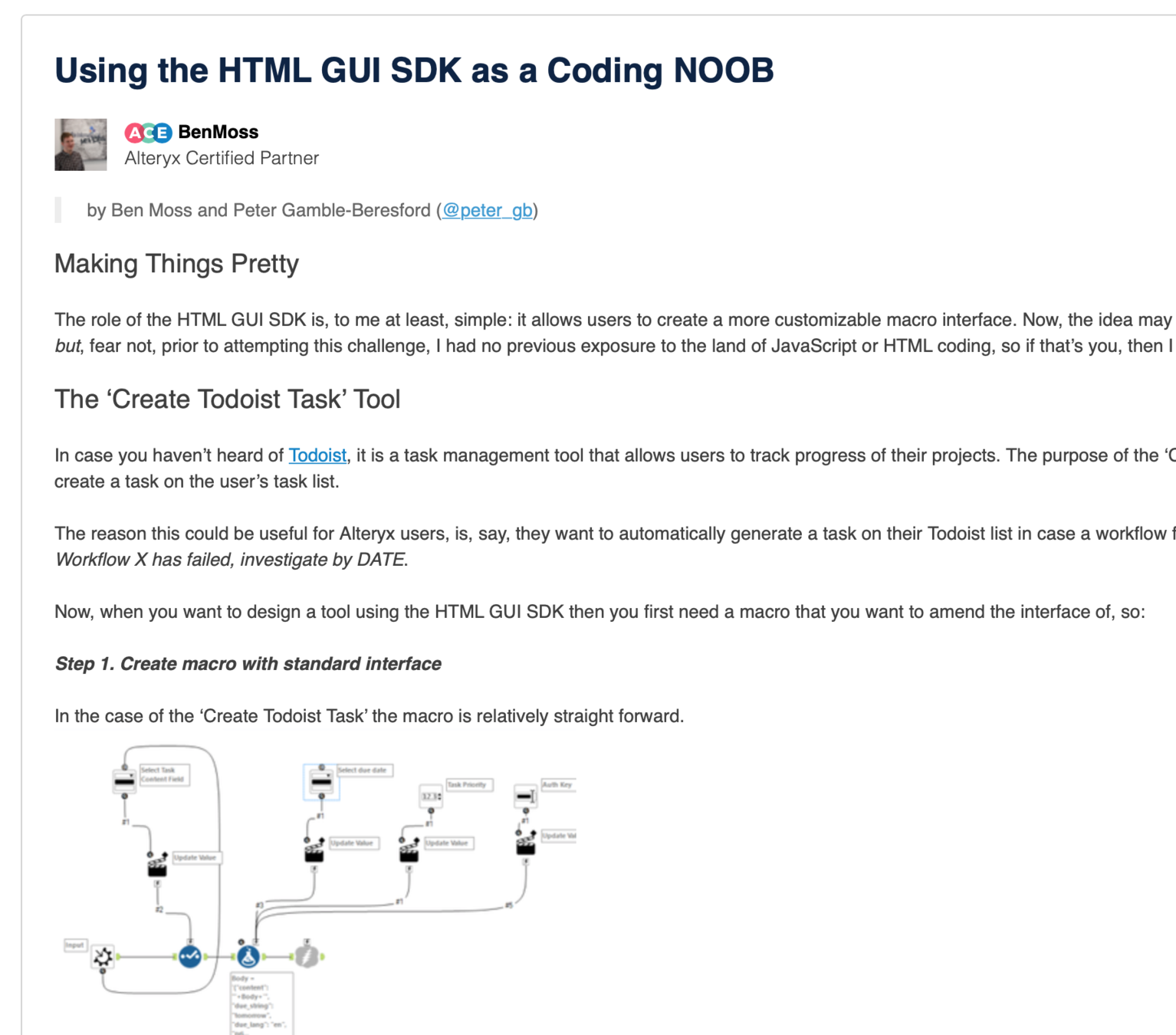Follow the @peter_gb mention link

(487, 210)
